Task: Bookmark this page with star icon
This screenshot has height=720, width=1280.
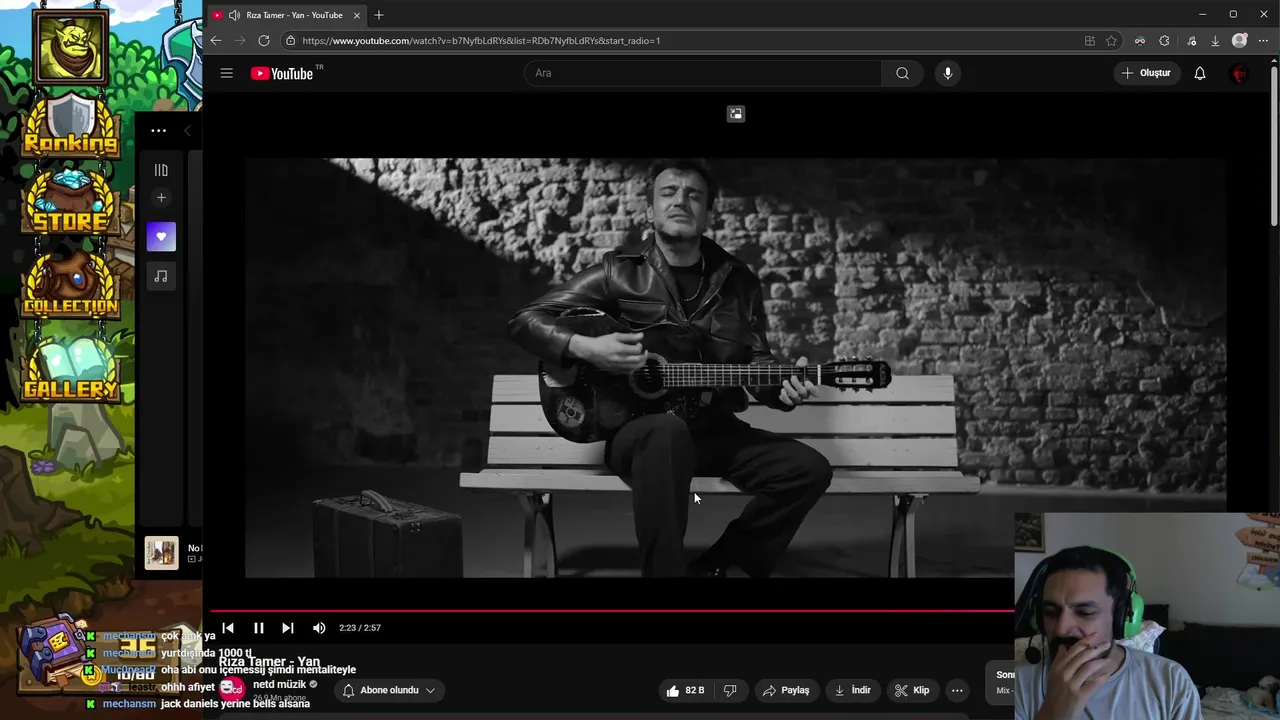Action: click(1111, 41)
